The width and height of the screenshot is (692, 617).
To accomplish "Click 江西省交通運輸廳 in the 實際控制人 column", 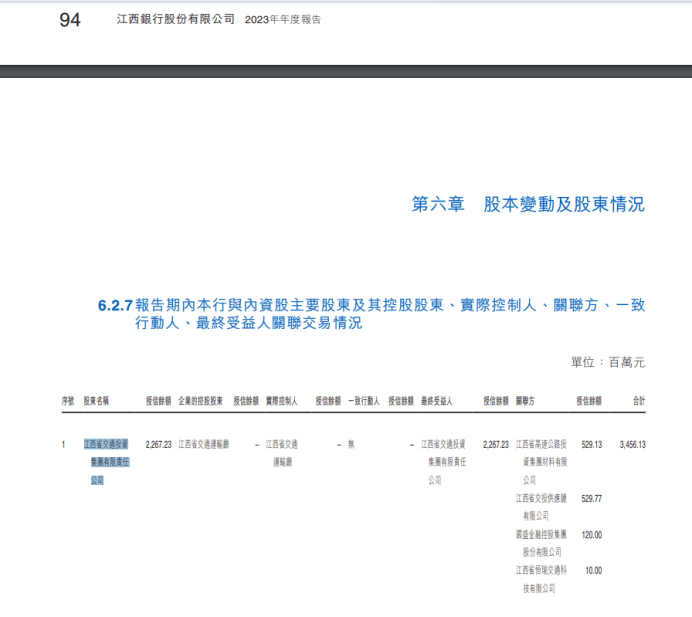I will point(282,453).
